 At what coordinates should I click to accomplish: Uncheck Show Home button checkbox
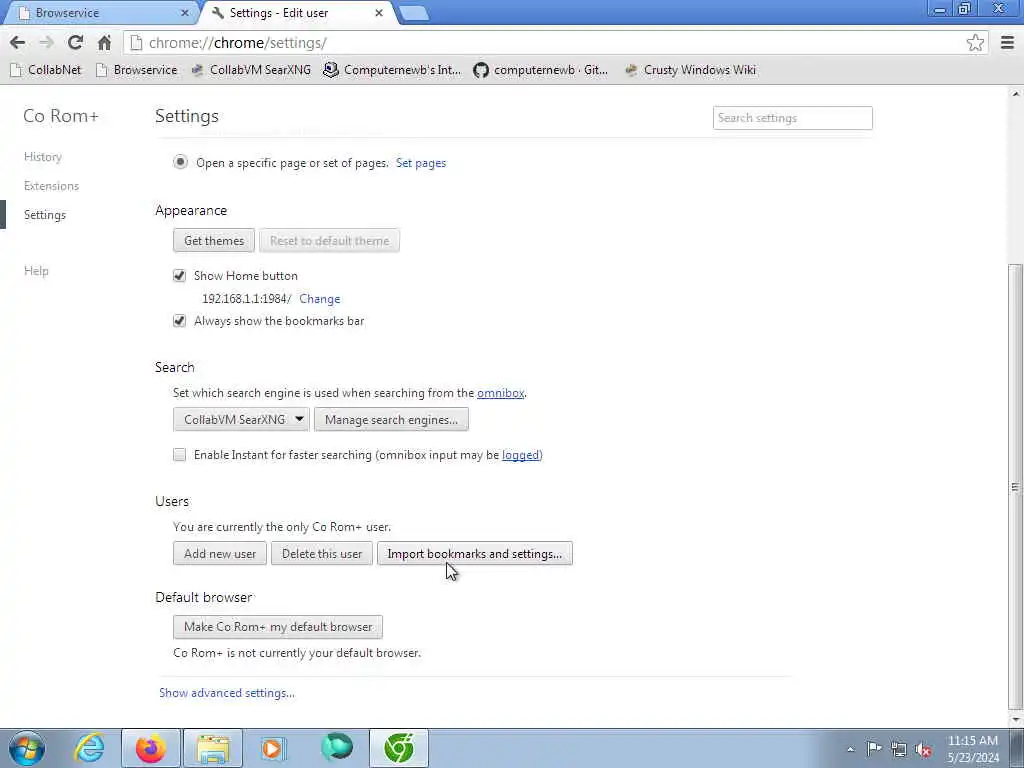click(180, 276)
